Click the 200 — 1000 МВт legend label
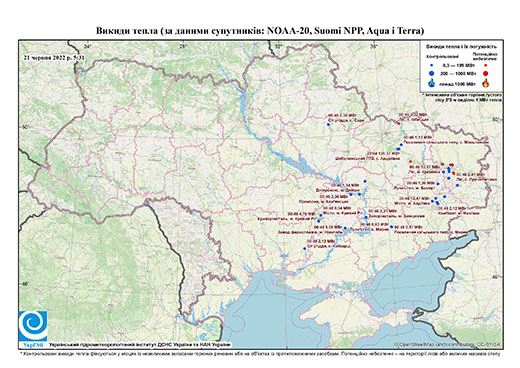 point(458,73)
